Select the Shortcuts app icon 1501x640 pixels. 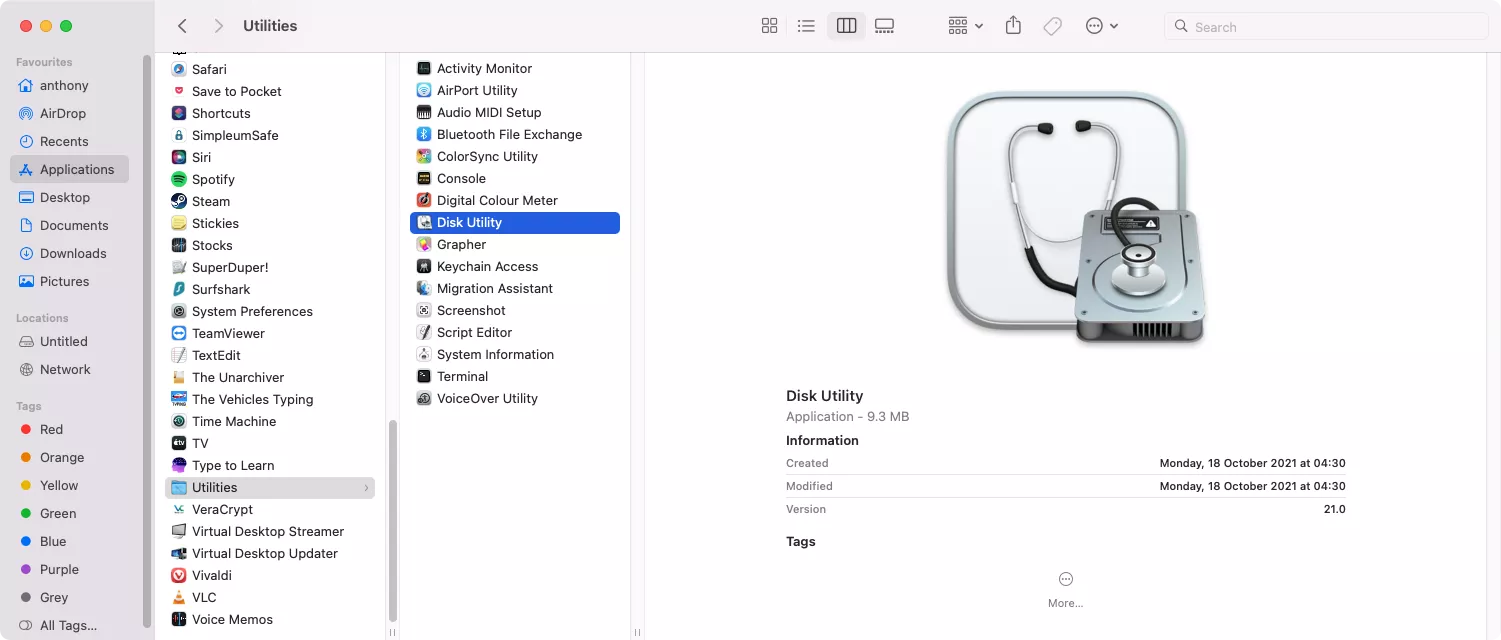point(179,113)
